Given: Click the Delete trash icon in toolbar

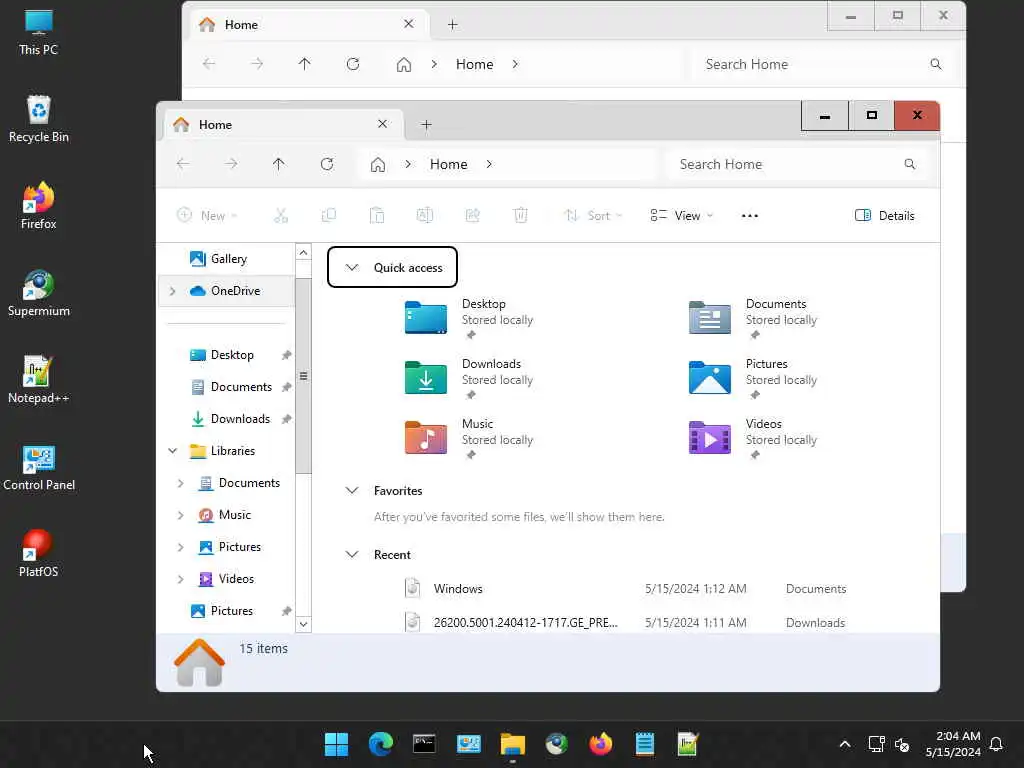Looking at the screenshot, I should pyautogui.click(x=520, y=216).
